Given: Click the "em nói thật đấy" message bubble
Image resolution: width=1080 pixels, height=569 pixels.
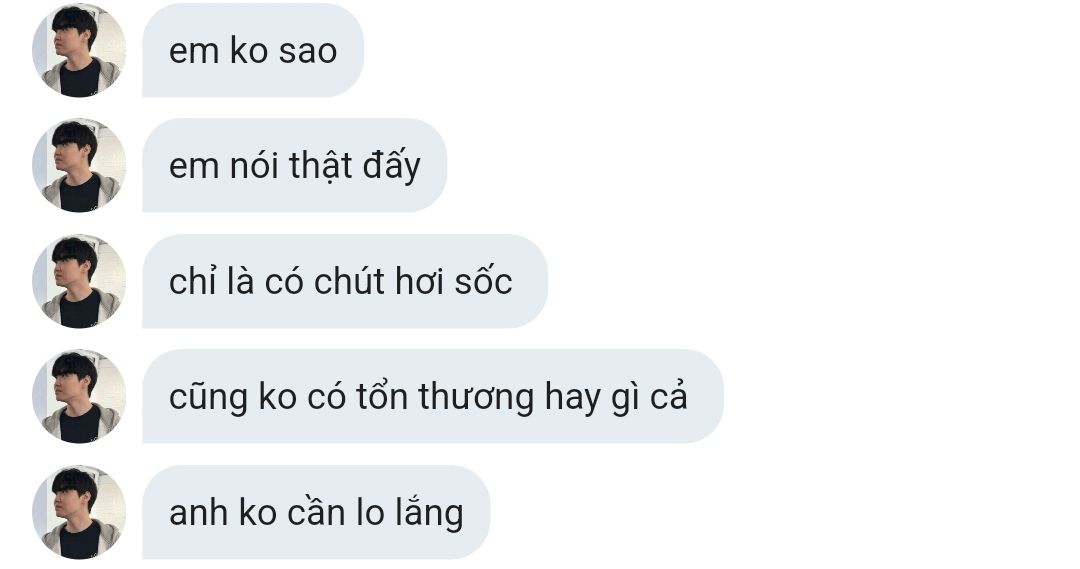Looking at the screenshot, I should click(x=294, y=165).
